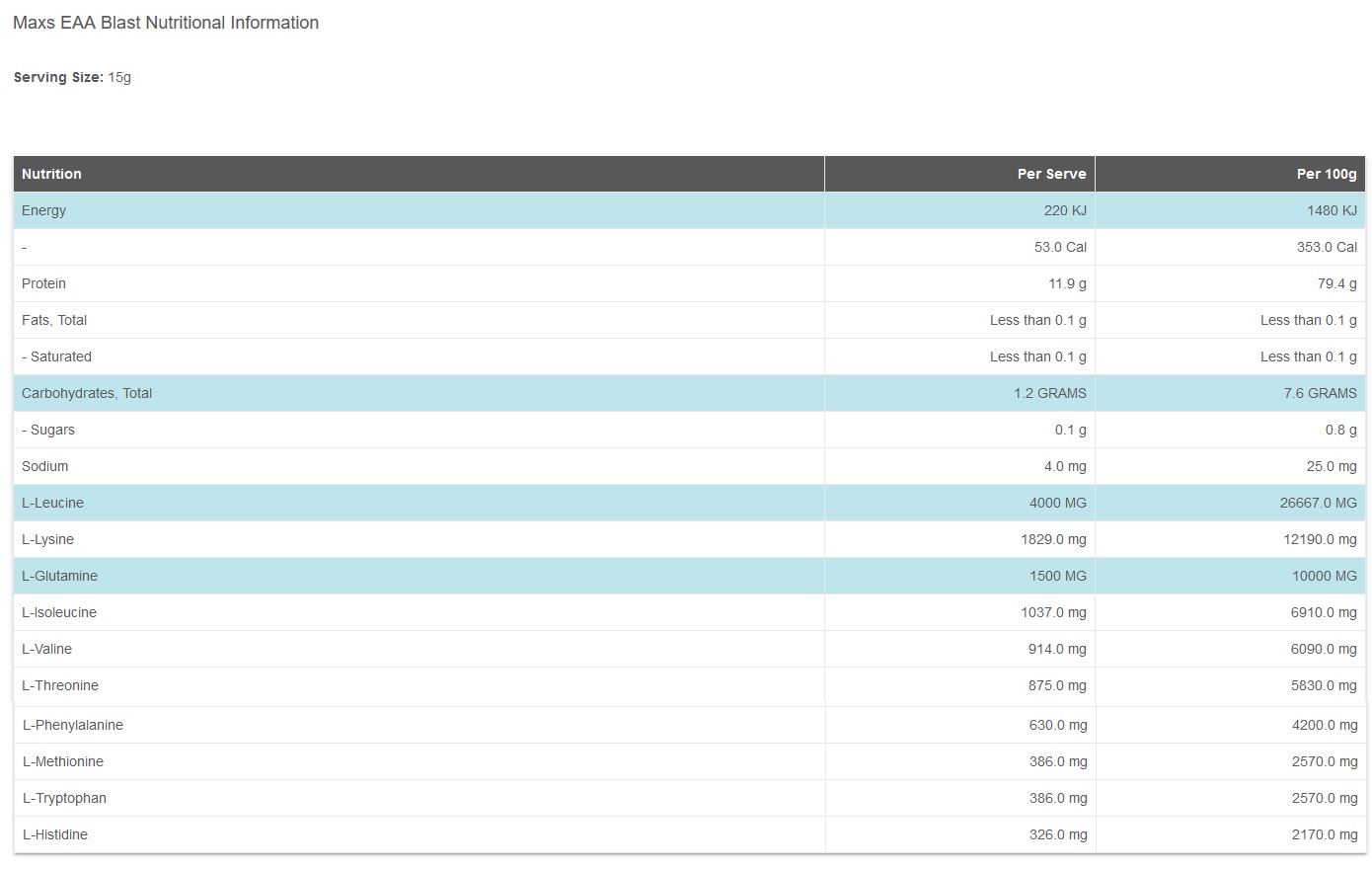The width and height of the screenshot is (1372, 869).
Task: Click the '11.9 g' protein value
Action: click(x=1067, y=283)
